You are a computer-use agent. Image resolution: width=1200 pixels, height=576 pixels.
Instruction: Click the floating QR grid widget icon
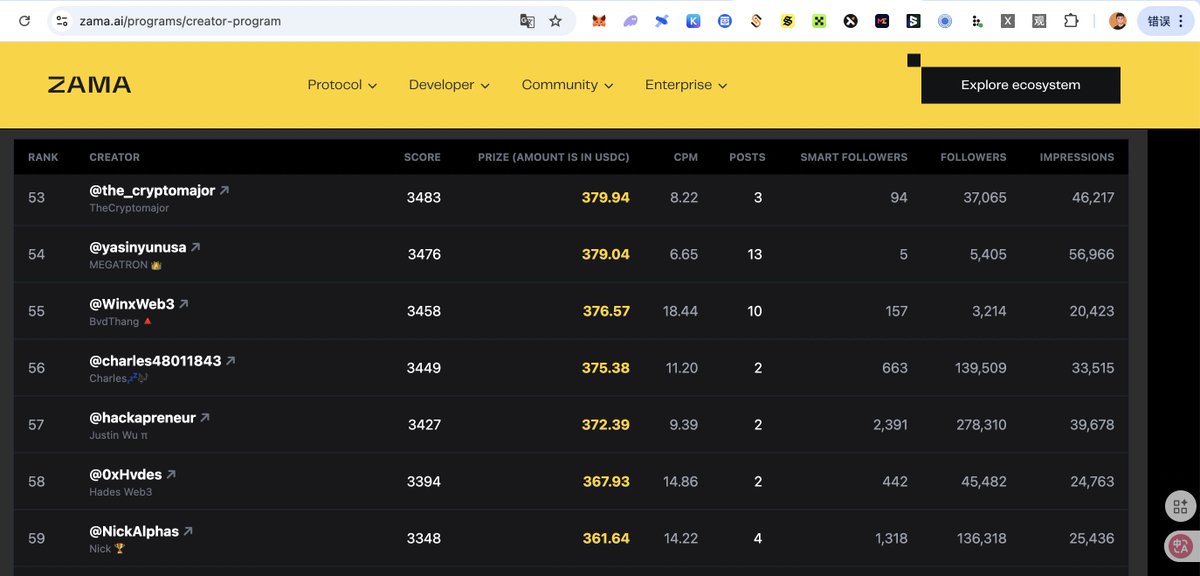(x=1180, y=506)
